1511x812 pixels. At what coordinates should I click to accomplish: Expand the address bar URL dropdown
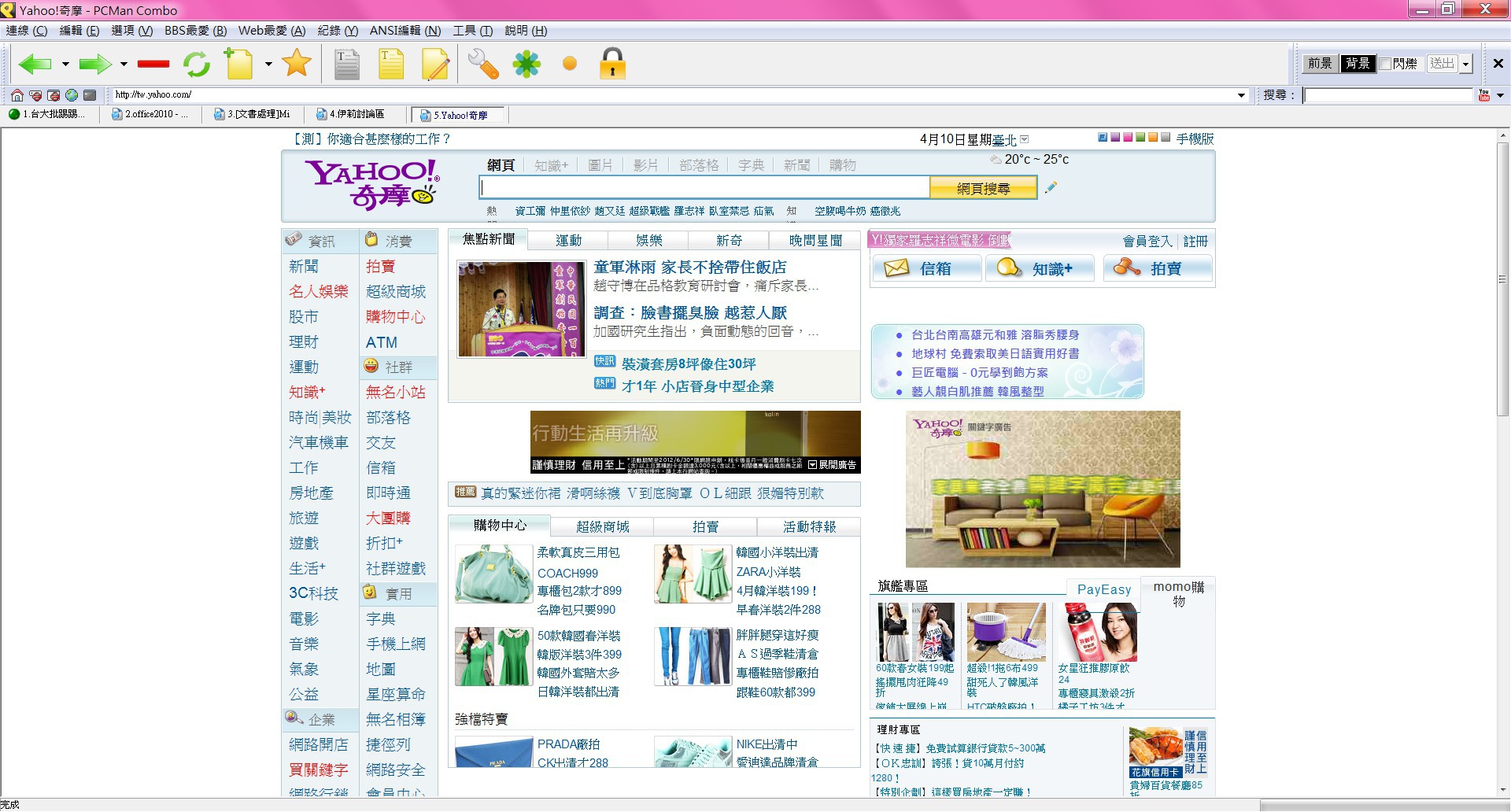[x=1242, y=95]
